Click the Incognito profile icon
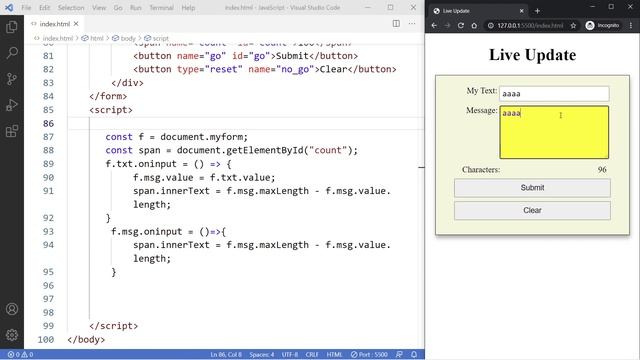This screenshot has width=640, height=360. click(x=602, y=25)
